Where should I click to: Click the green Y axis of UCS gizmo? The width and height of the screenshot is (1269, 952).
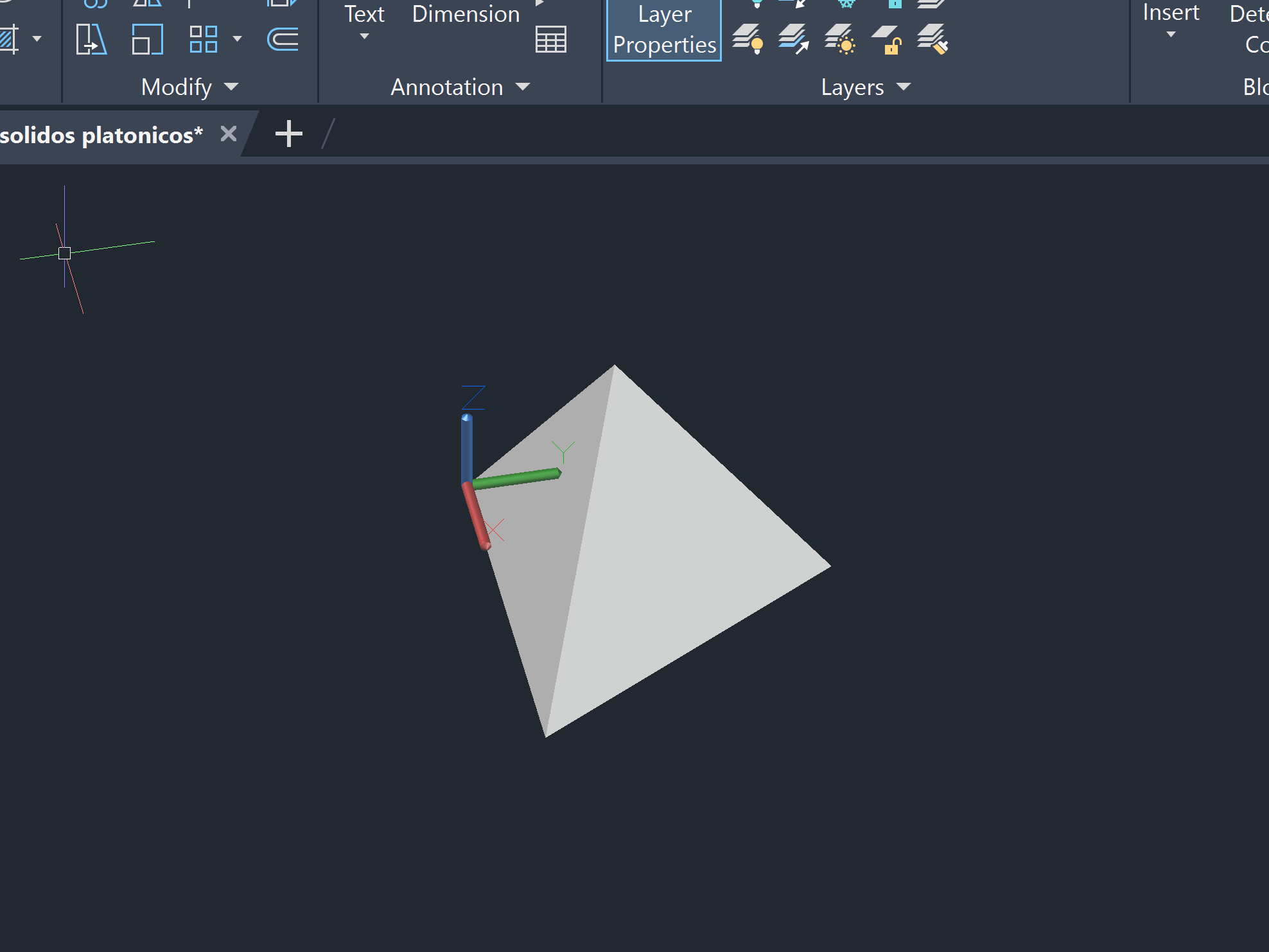517,479
